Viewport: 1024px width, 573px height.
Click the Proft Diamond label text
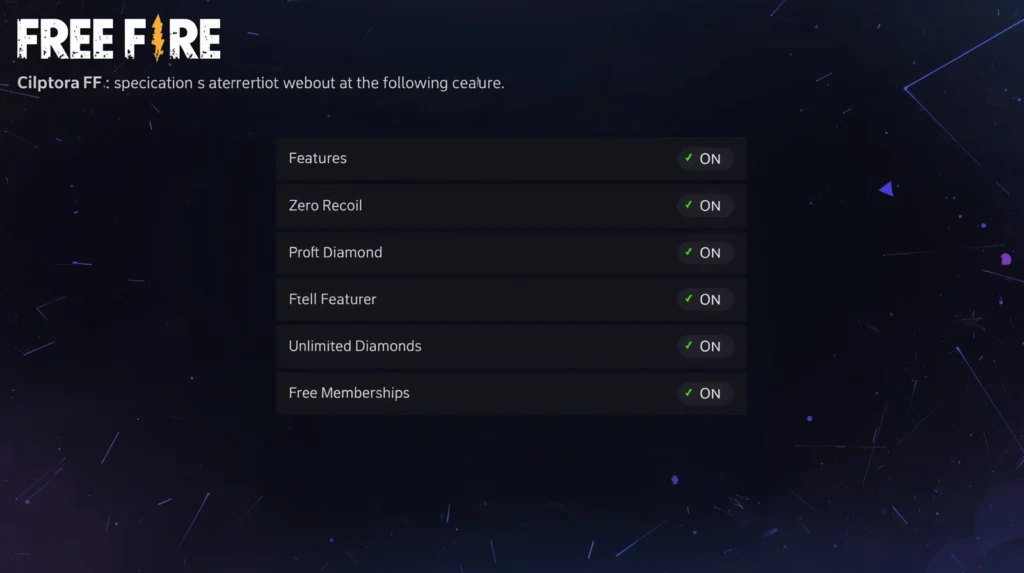(x=335, y=252)
